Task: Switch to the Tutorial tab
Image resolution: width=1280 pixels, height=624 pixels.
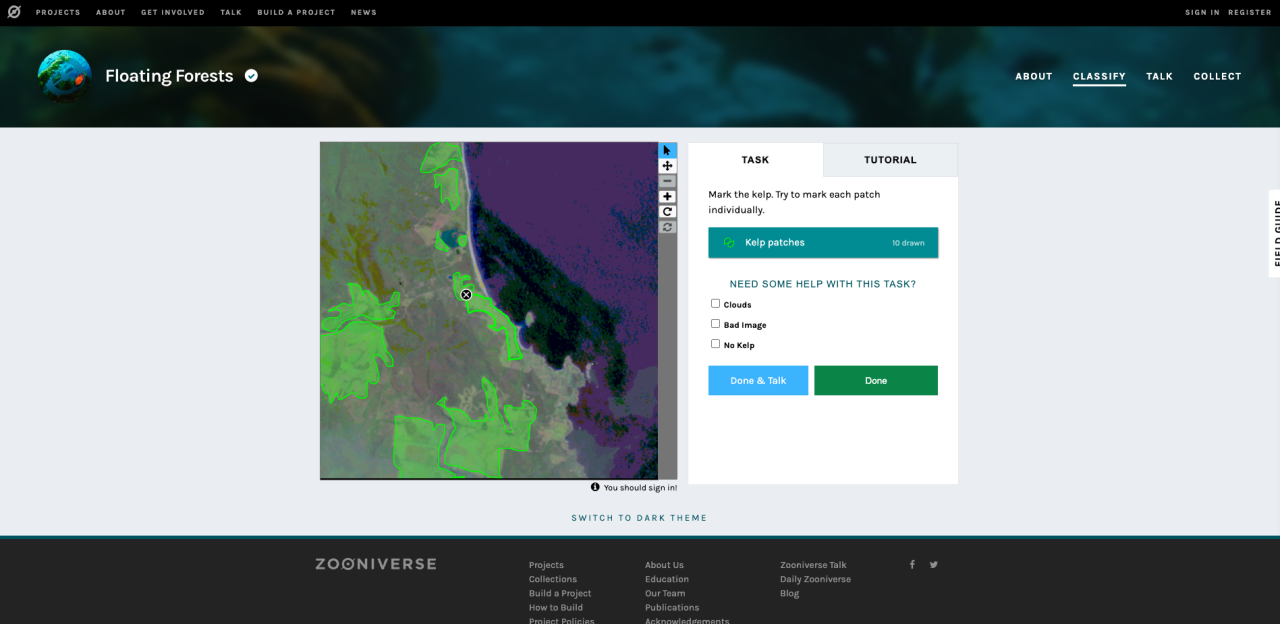Action: (x=890, y=160)
